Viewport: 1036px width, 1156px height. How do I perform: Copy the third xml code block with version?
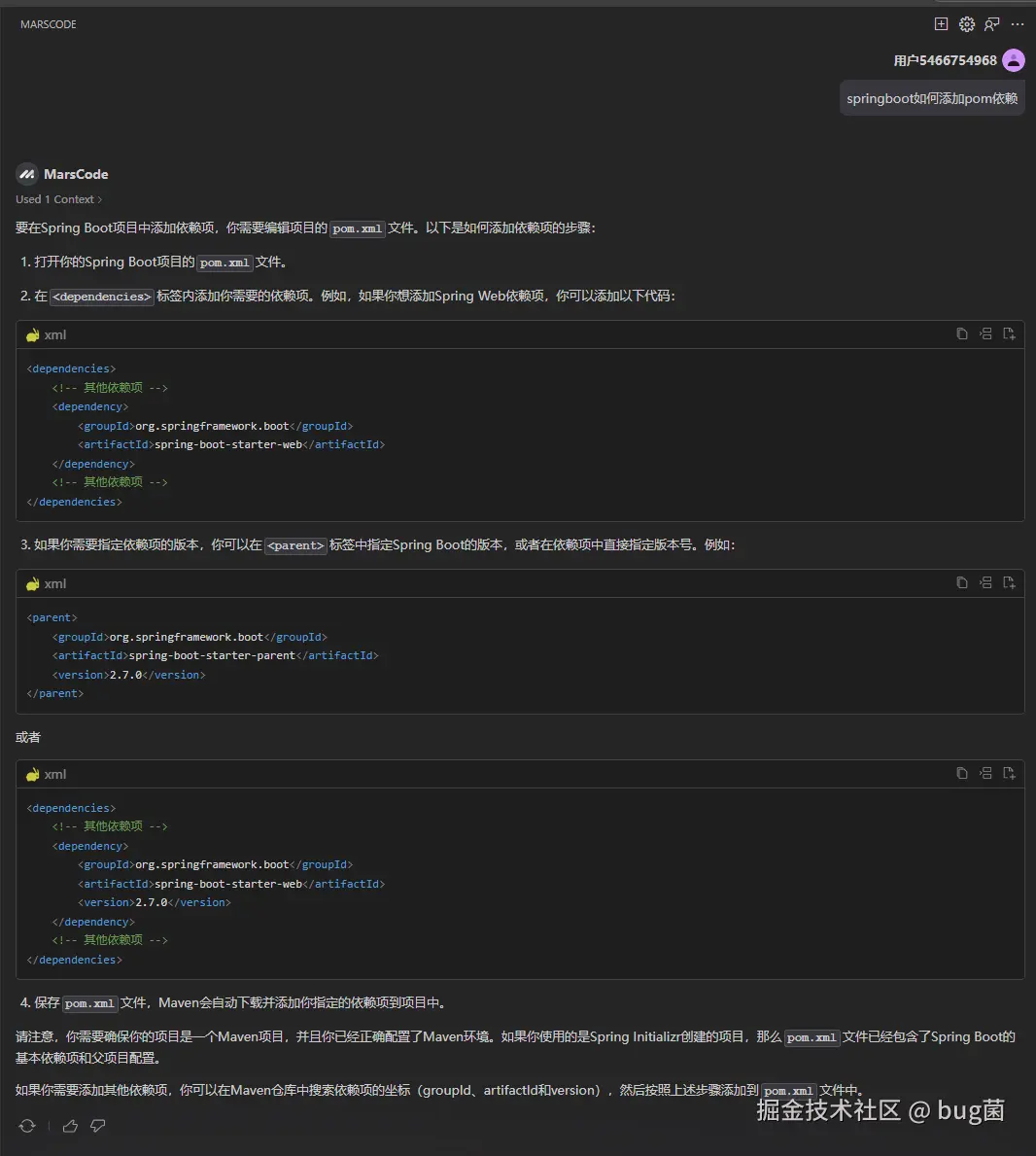961,773
